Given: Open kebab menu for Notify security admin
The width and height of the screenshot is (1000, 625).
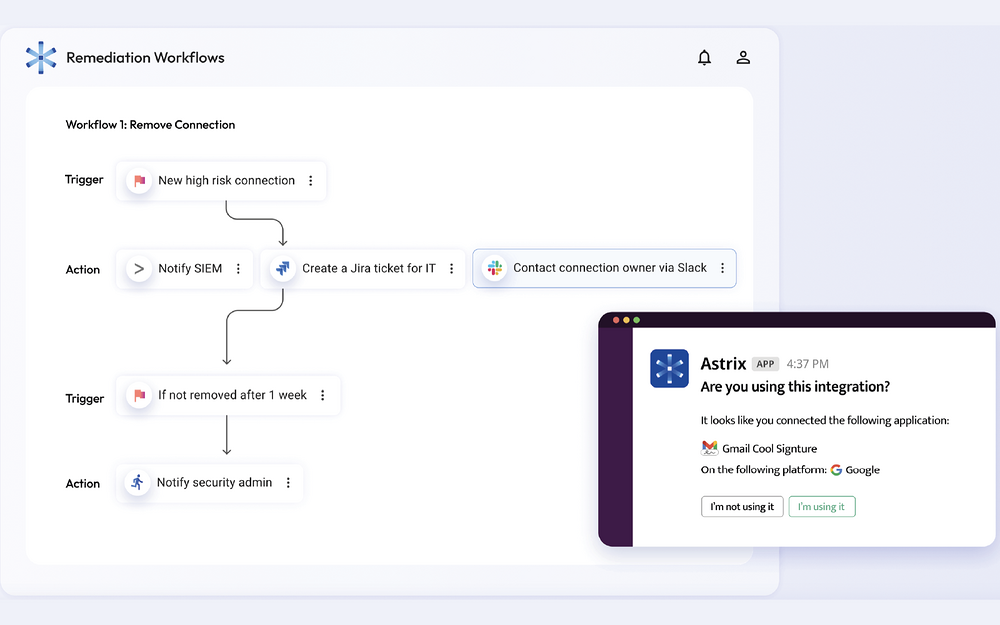Looking at the screenshot, I should click(x=288, y=483).
